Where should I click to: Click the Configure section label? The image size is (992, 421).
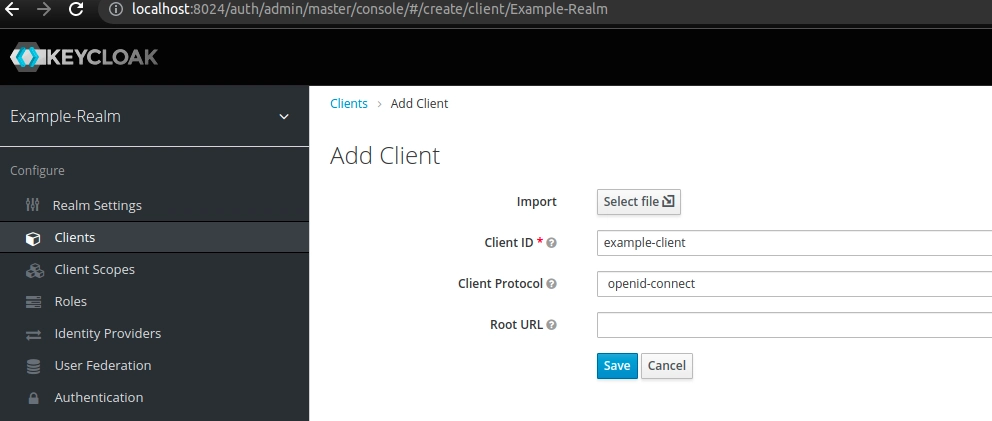pyautogui.click(x=37, y=171)
